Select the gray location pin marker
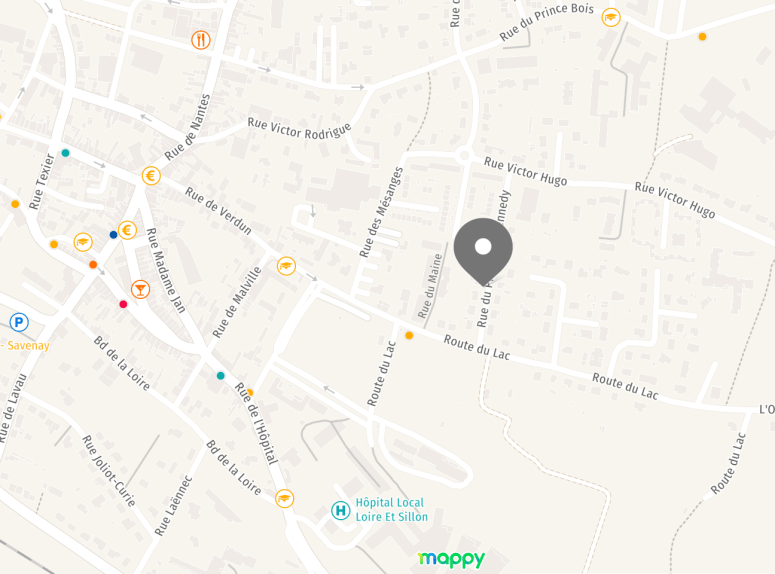The width and height of the screenshot is (775, 574). click(483, 251)
